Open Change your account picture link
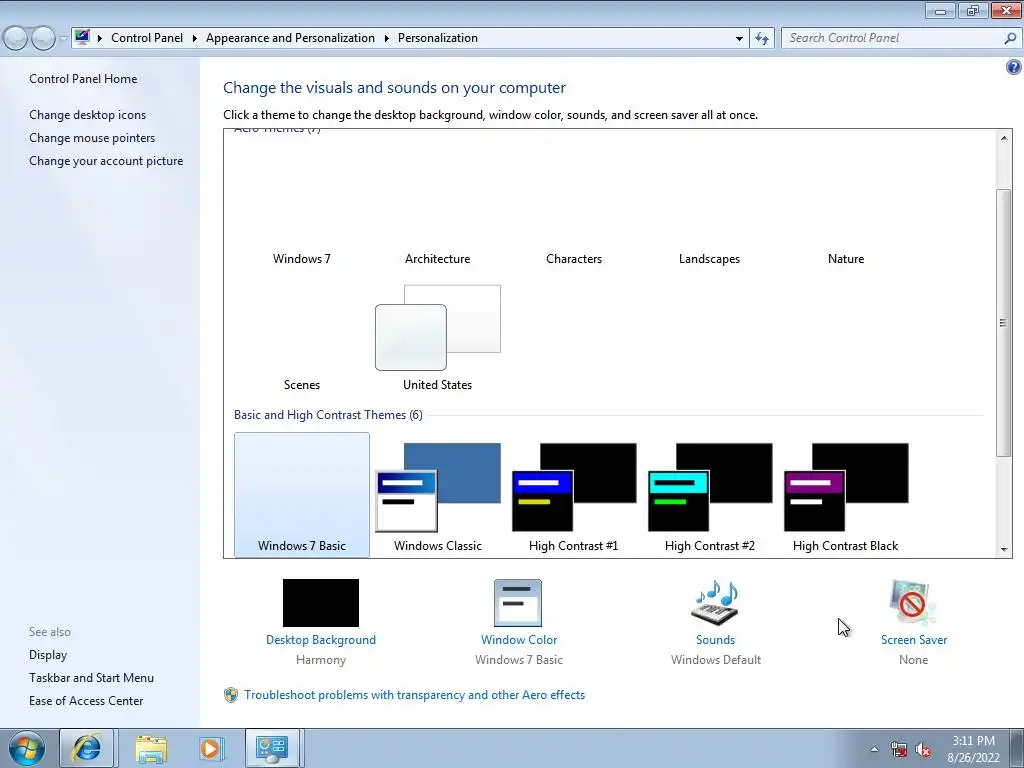 point(106,161)
